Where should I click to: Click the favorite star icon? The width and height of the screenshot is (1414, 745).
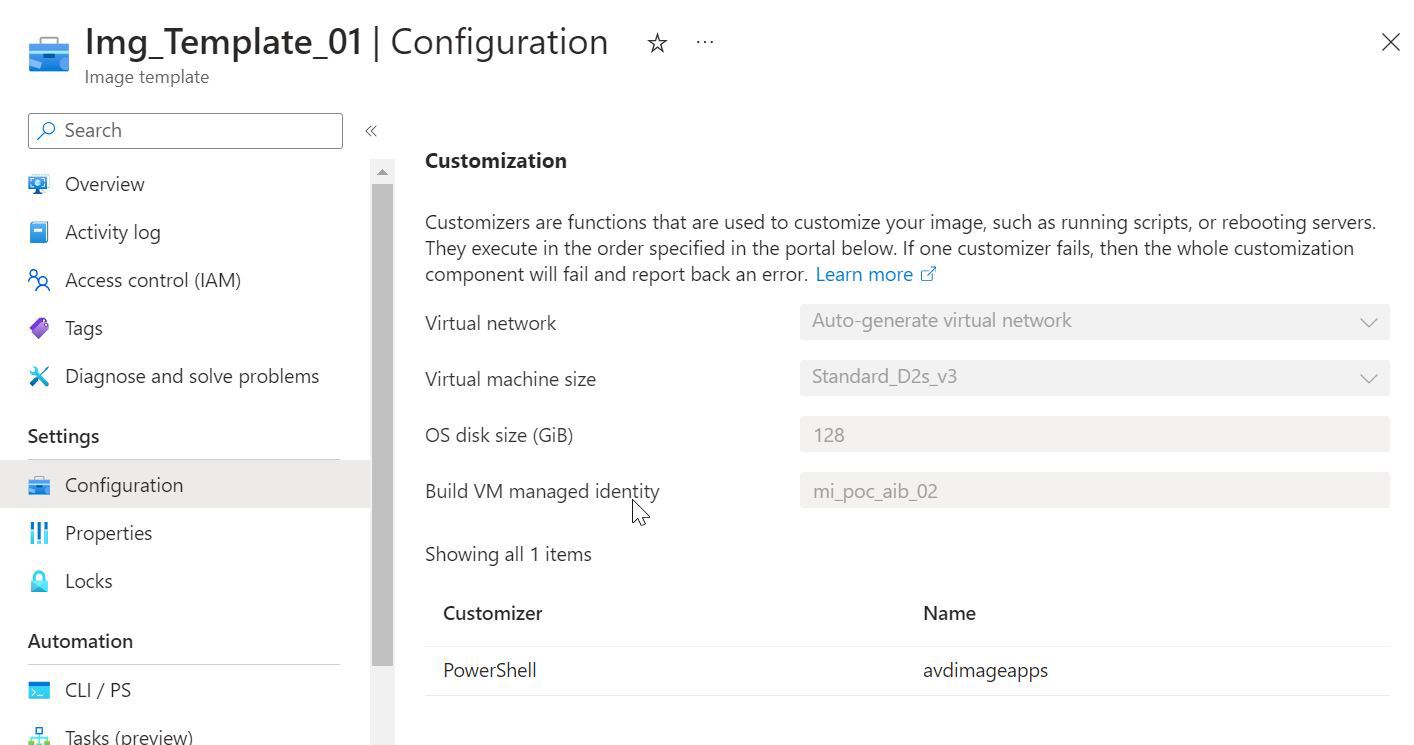click(657, 43)
